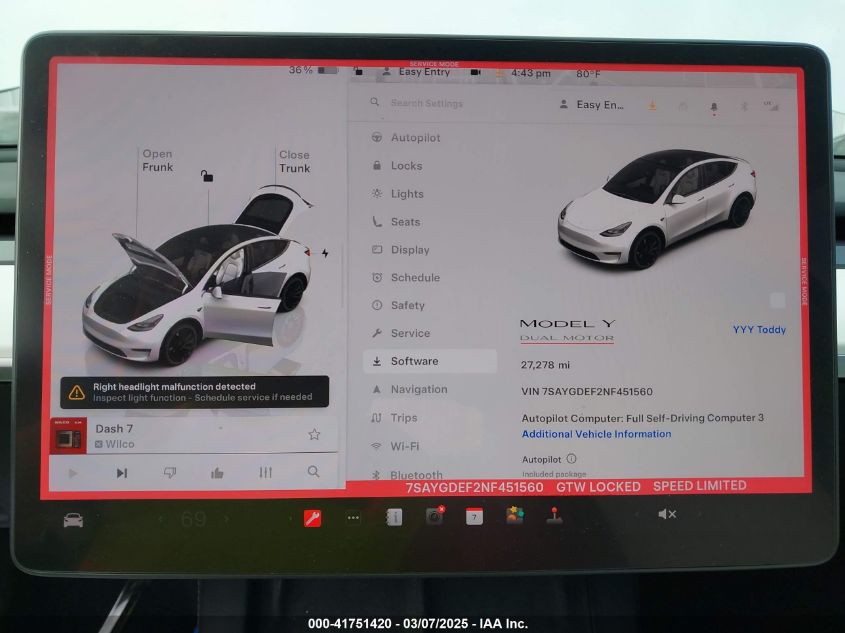This screenshot has width=845, height=633.
Task: Skip to next track
Action: click(121, 473)
